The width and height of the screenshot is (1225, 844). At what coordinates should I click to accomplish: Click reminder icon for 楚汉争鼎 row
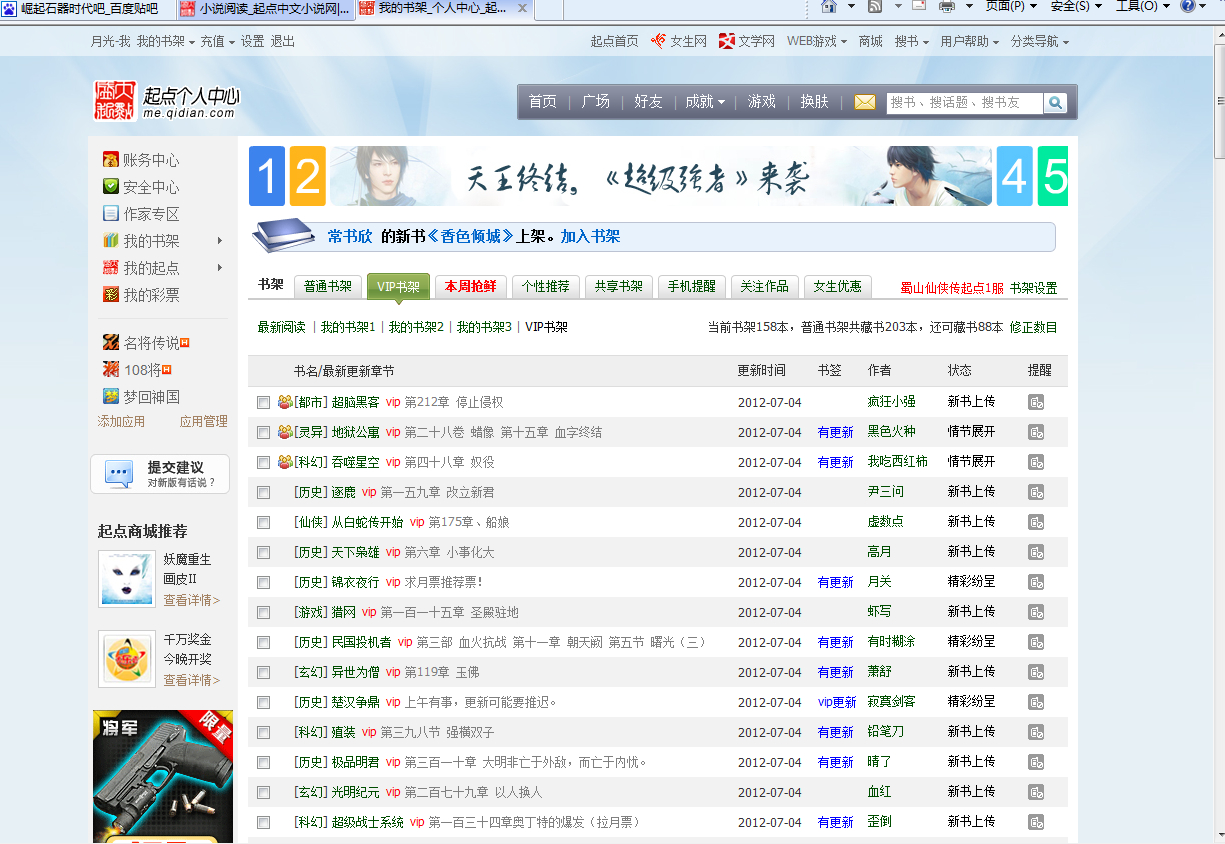click(1036, 702)
